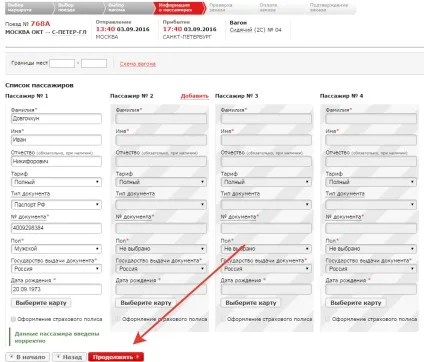This screenshot has height=362, width=424.
Task: Open the Тариф dropdown for passenger 1
Action: tap(56, 182)
